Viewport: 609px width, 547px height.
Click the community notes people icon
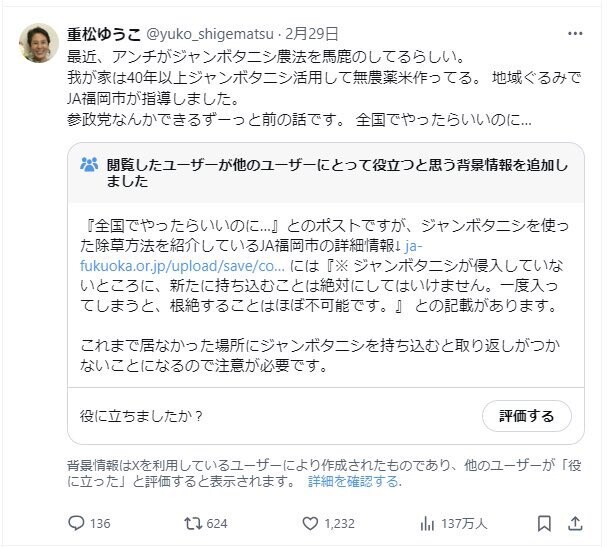tap(89, 165)
